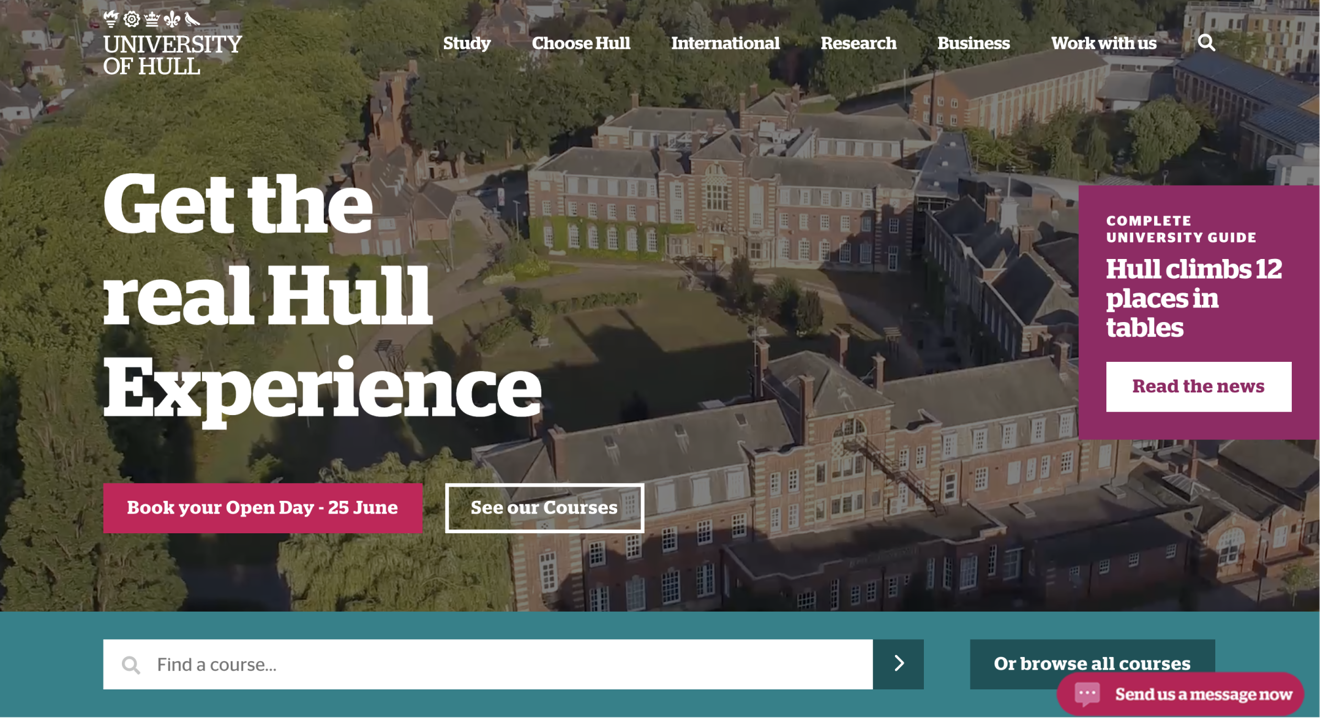
Task: Open the International menu
Action: tap(725, 43)
